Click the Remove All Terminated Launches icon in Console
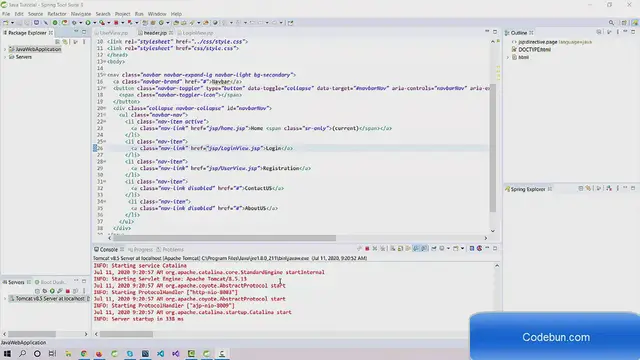Viewport: 640px width, 360px height. coord(382,249)
